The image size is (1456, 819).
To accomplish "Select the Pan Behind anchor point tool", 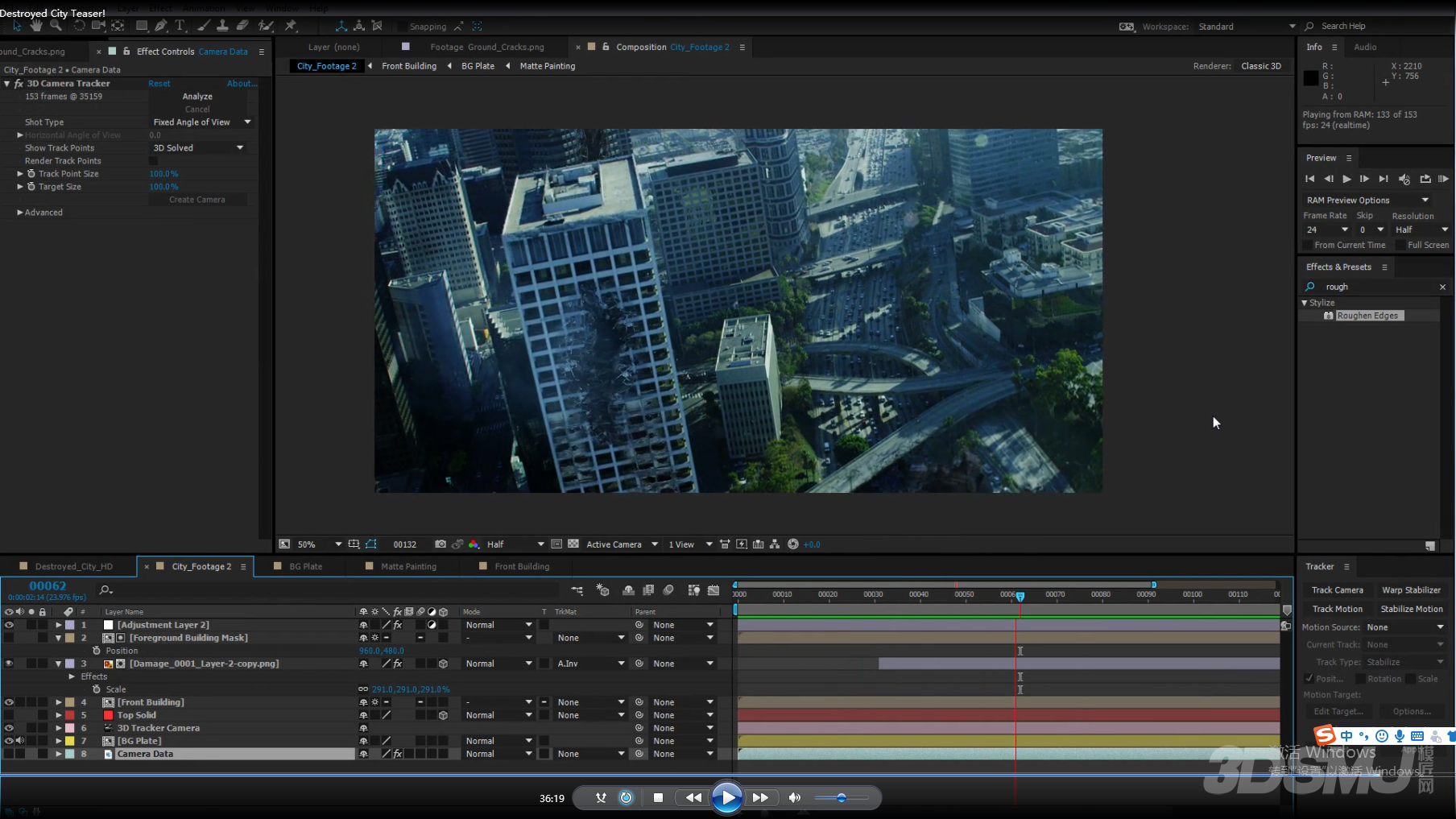I will (x=118, y=26).
